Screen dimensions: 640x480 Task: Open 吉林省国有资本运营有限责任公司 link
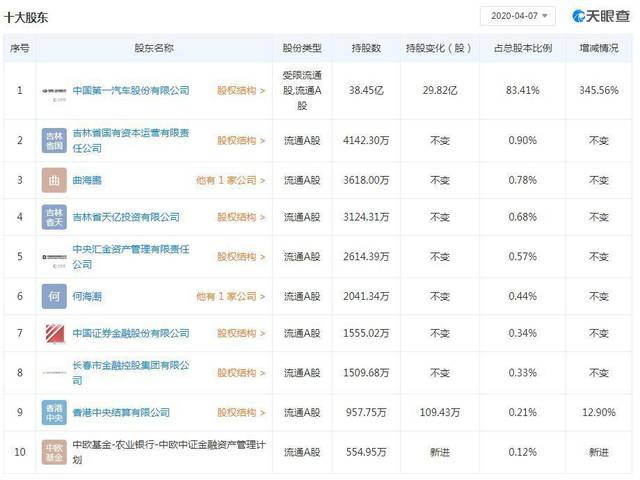131,140
